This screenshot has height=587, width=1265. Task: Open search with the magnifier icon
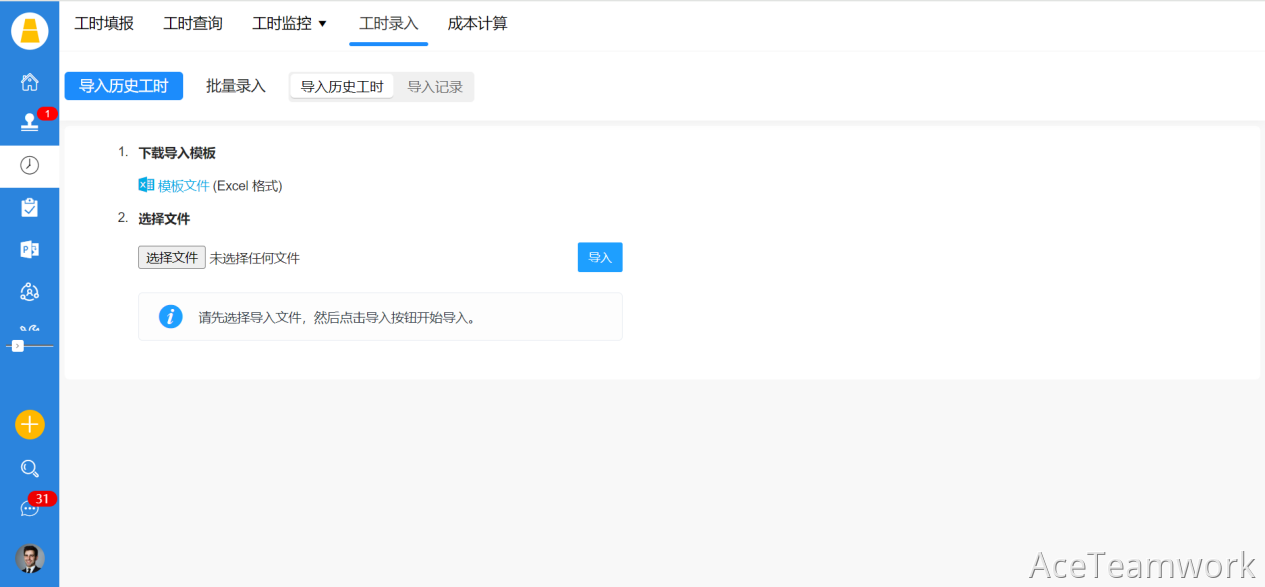coord(30,468)
